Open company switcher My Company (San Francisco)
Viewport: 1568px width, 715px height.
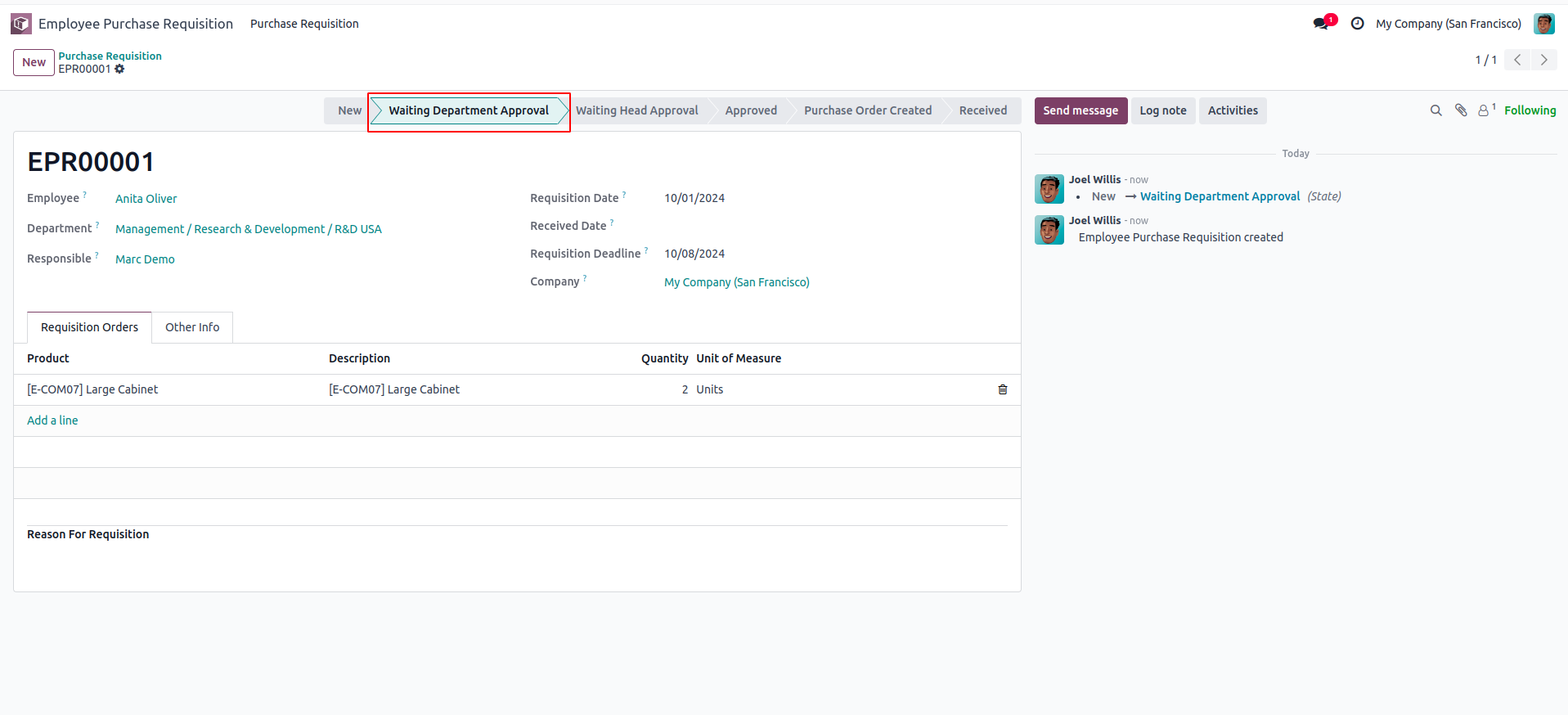click(1448, 24)
